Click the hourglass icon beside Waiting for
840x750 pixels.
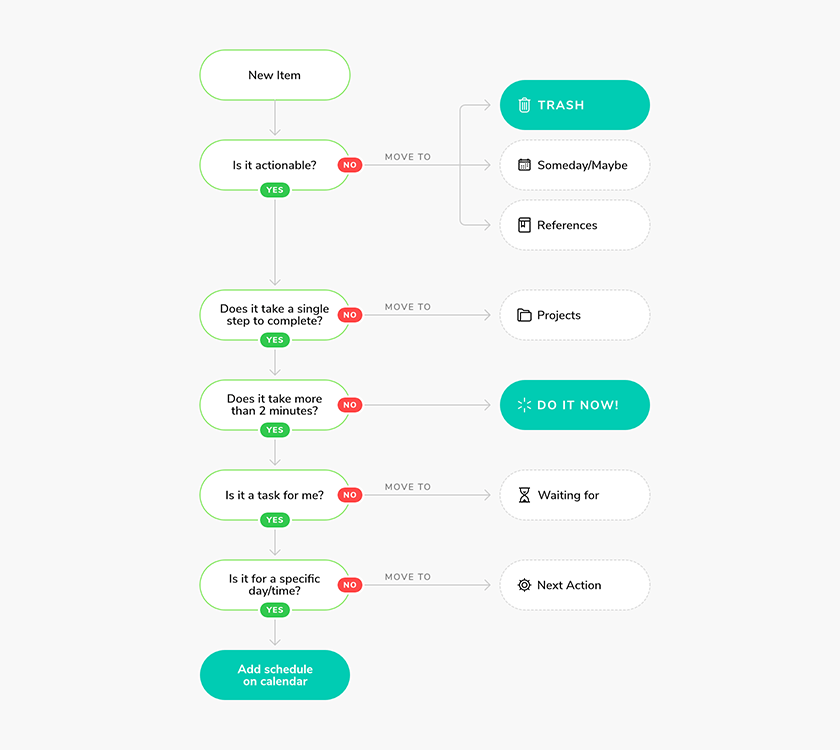[x=524, y=495]
